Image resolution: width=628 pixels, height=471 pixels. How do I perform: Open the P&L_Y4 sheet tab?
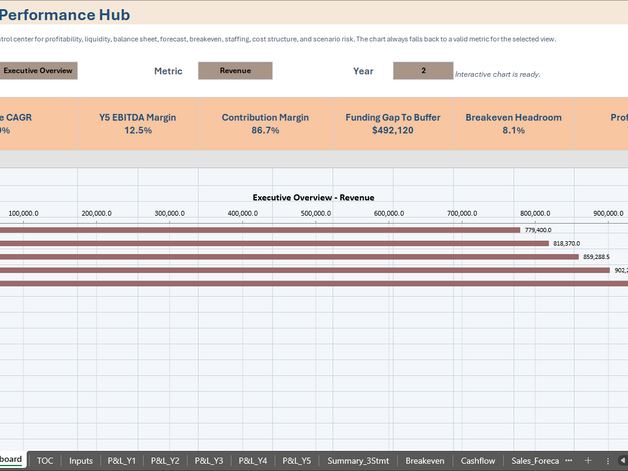(x=253, y=461)
